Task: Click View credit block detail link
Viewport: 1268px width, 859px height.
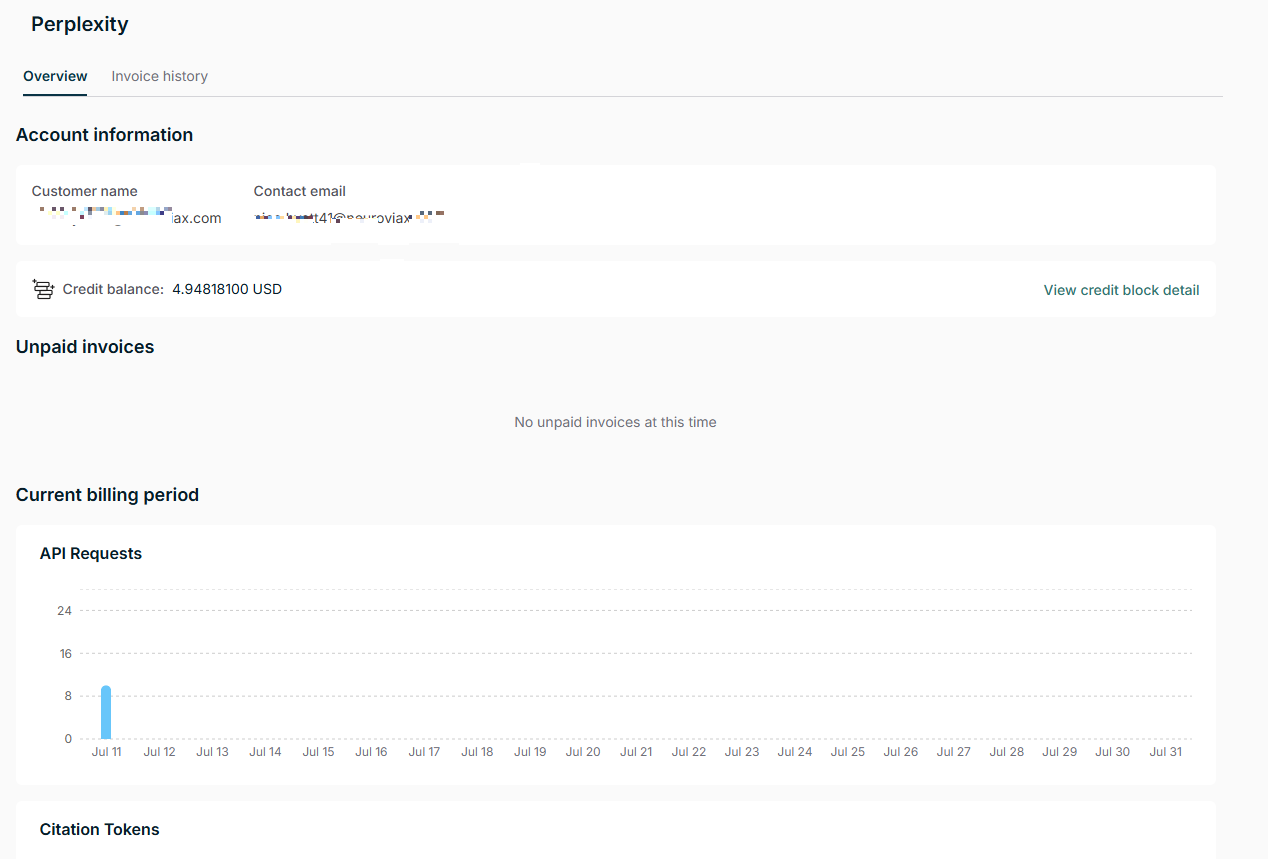Action: 1121,290
